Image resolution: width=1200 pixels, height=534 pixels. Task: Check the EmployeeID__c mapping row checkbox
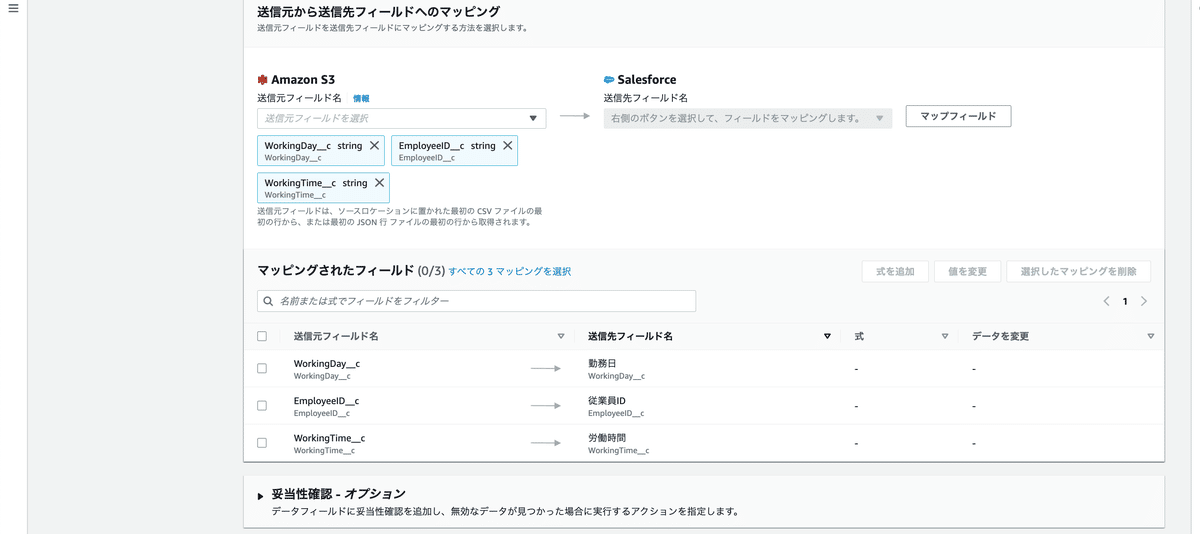point(262,405)
